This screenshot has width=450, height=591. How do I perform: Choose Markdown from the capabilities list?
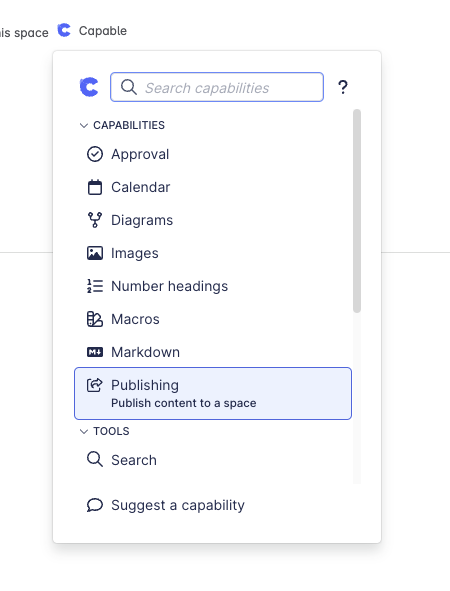[x=213, y=352]
